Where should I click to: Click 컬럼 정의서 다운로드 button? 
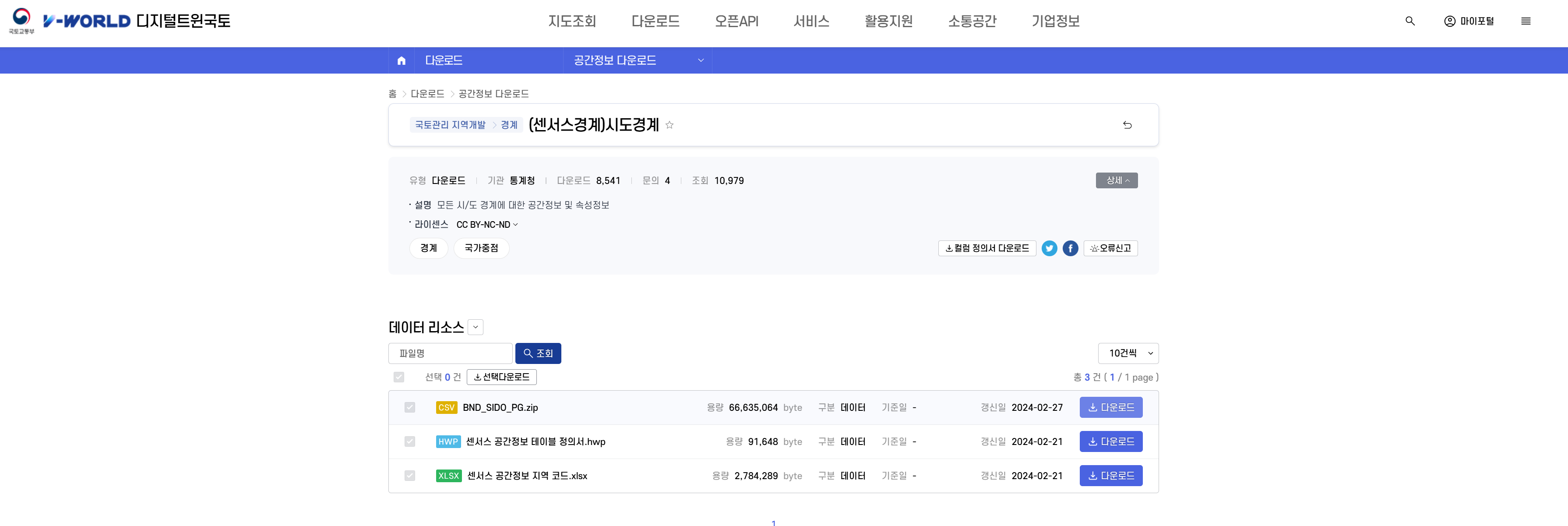987,248
